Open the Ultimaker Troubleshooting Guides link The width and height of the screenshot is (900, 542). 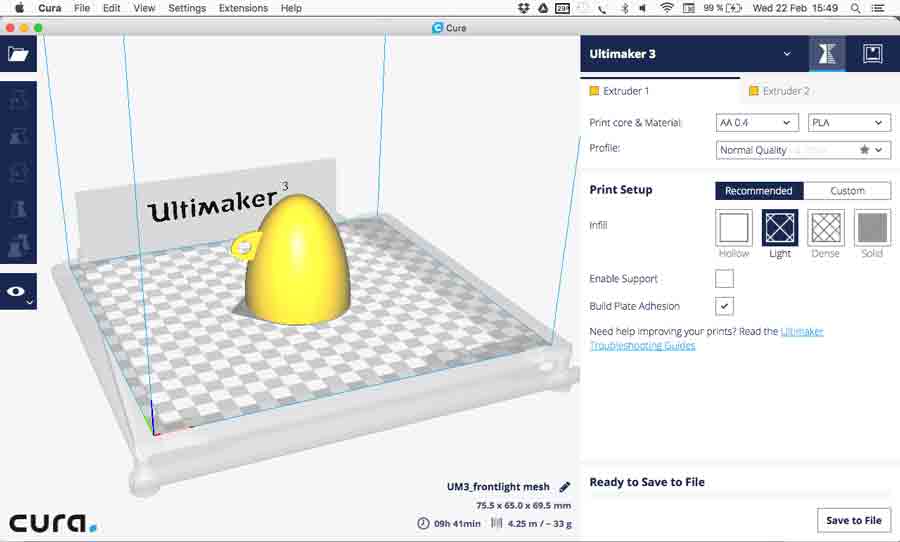(x=642, y=346)
